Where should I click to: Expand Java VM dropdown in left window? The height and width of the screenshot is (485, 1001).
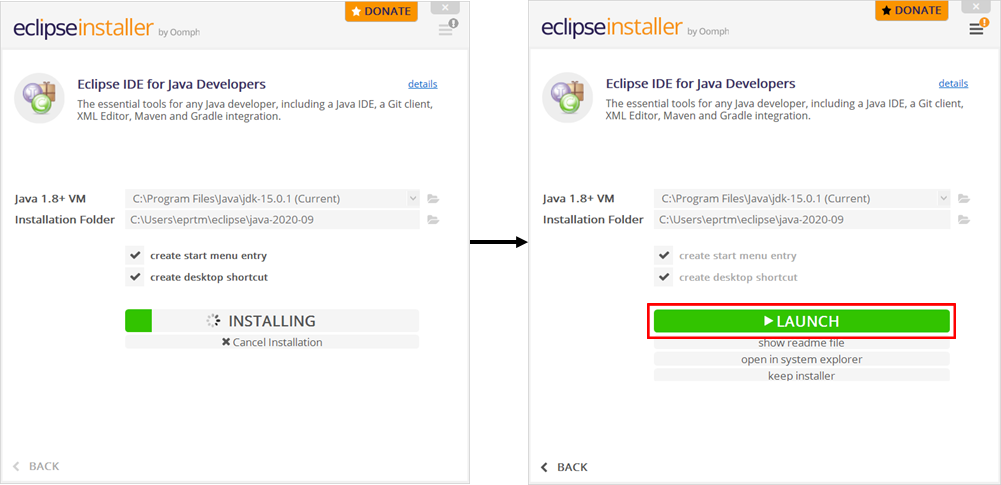click(x=412, y=198)
